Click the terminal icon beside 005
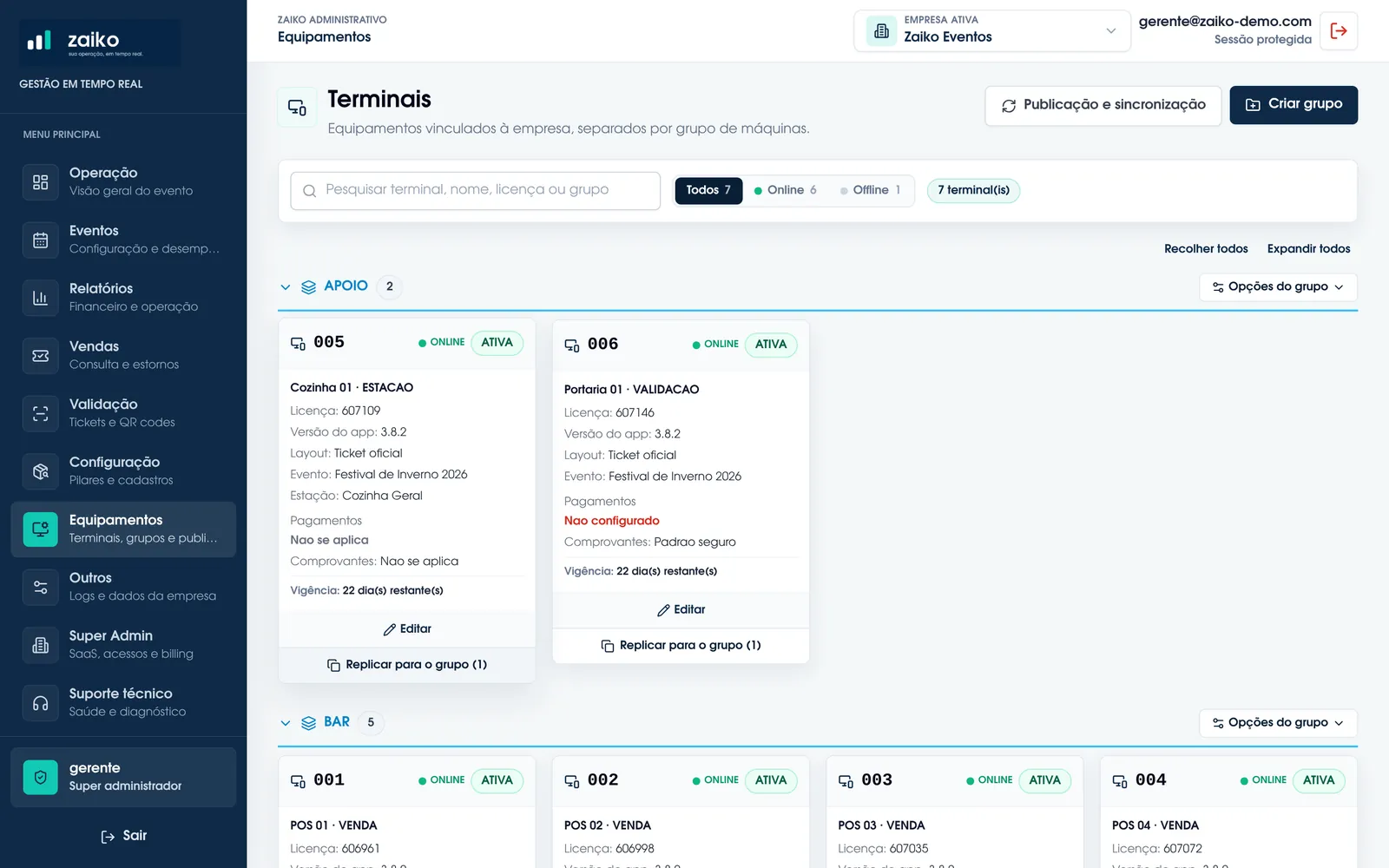Viewport: 1389px width, 868px height. [298, 344]
